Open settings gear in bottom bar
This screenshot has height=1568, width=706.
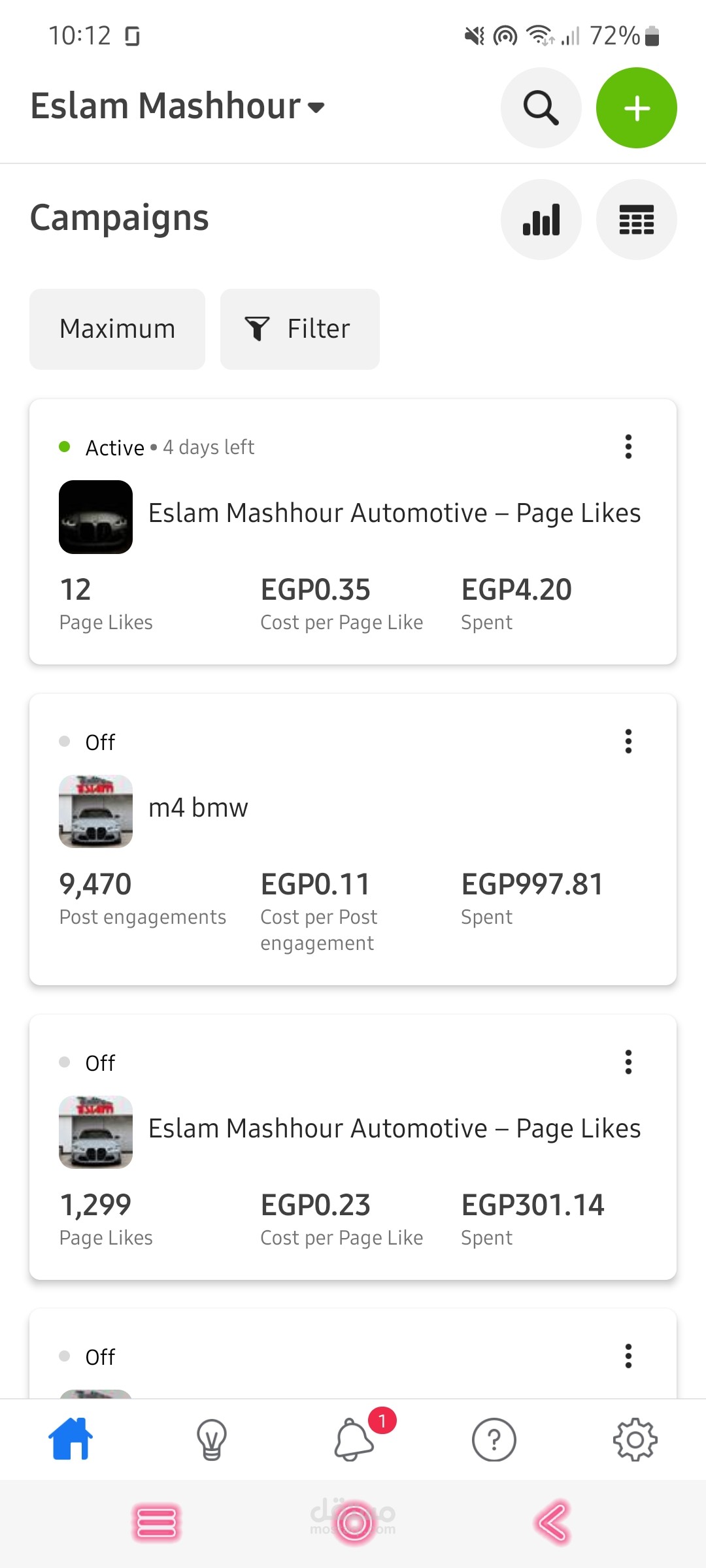click(x=635, y=1439)
